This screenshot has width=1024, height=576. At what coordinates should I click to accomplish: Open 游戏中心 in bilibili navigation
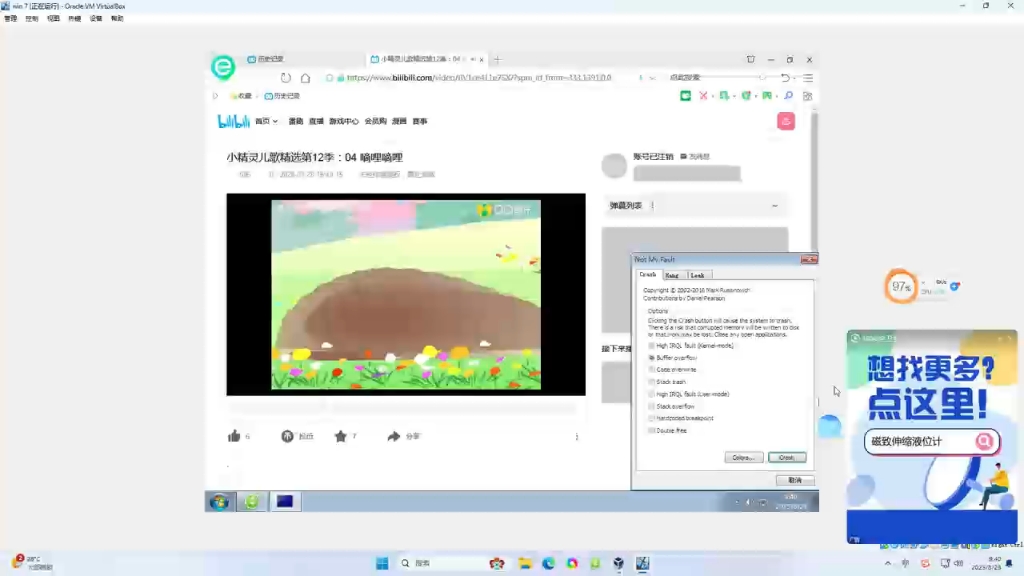pyautogui.click(x=344, y=121)
